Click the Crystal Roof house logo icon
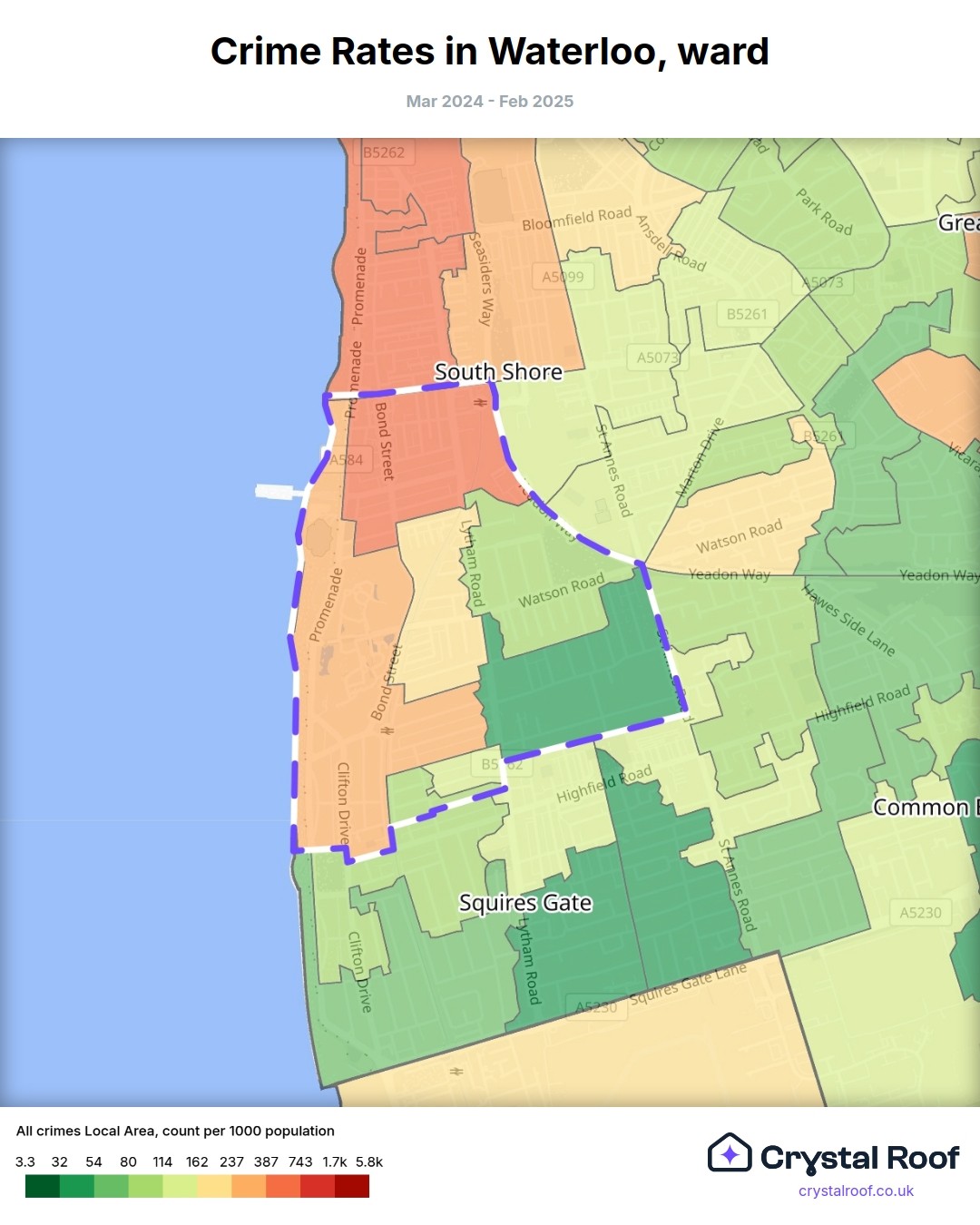This screenshot has height=1225, width=980. [x=730, y=1153]
